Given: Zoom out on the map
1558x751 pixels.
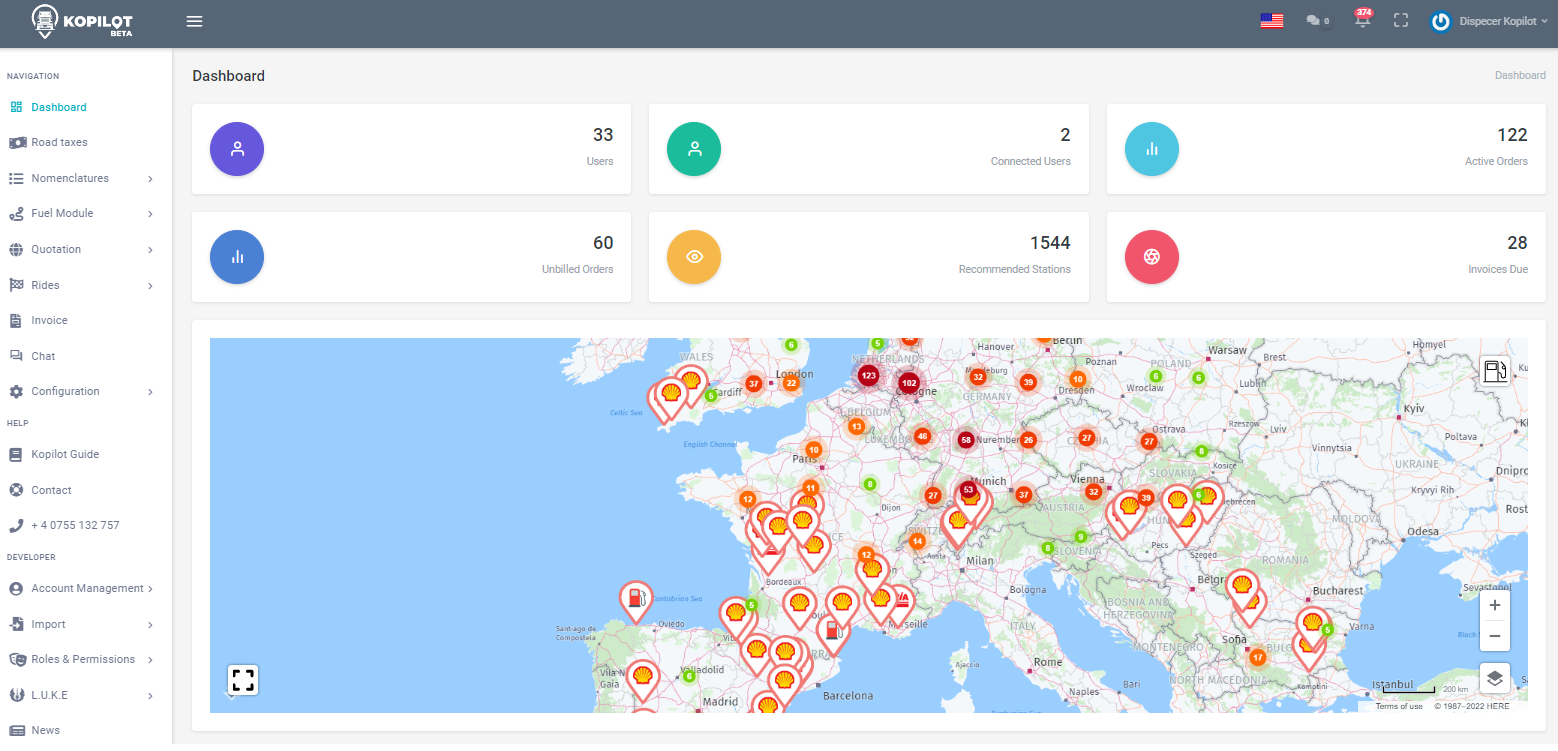Looking at the screenshot, I should [x=1494, y=636].
